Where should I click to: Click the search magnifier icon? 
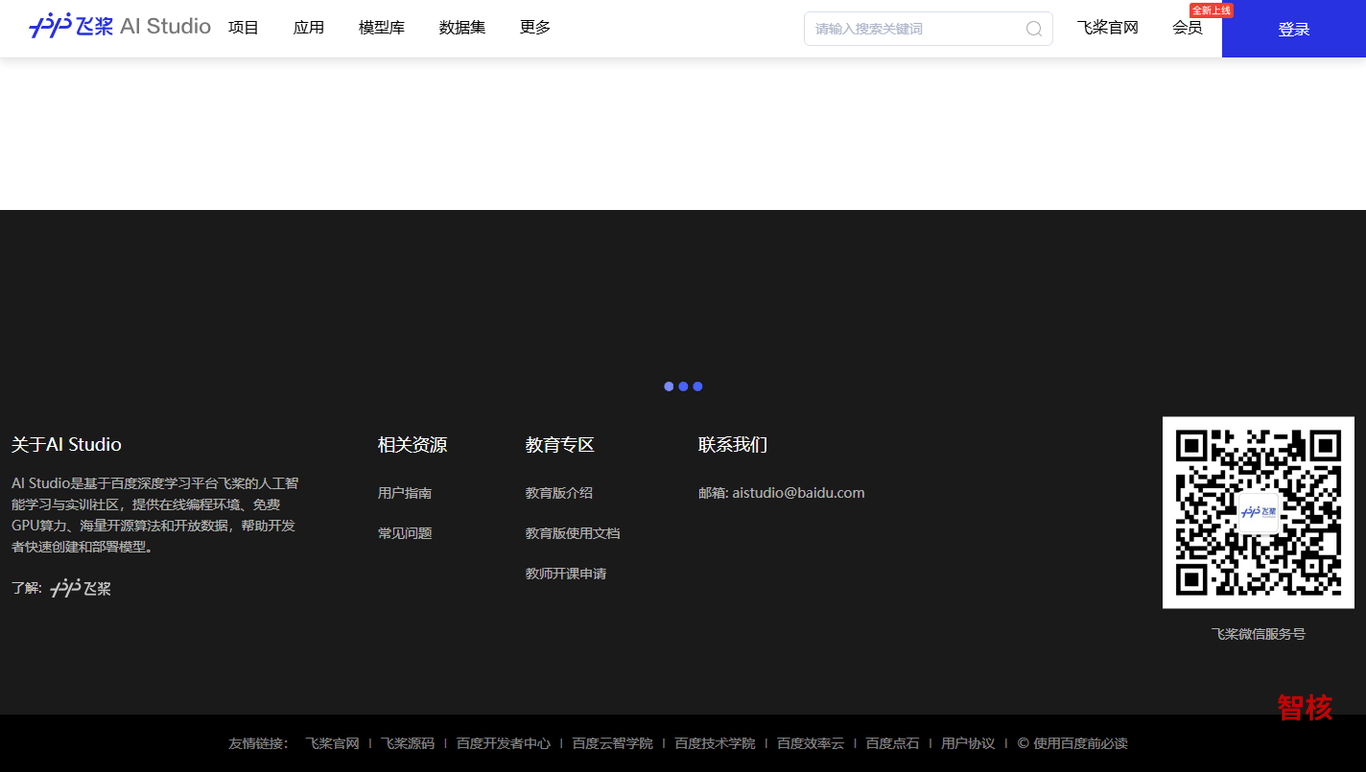pyautogui.click(x=1034, y=29)
